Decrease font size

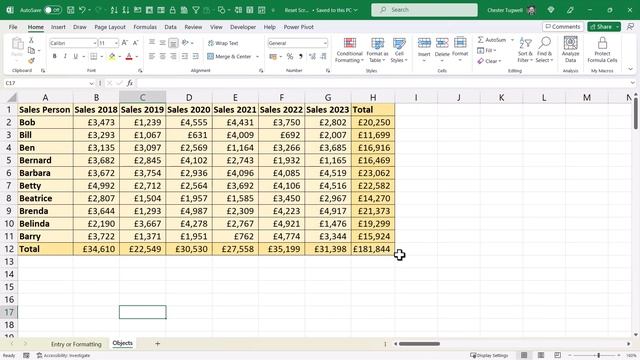[x=136, y=43]
